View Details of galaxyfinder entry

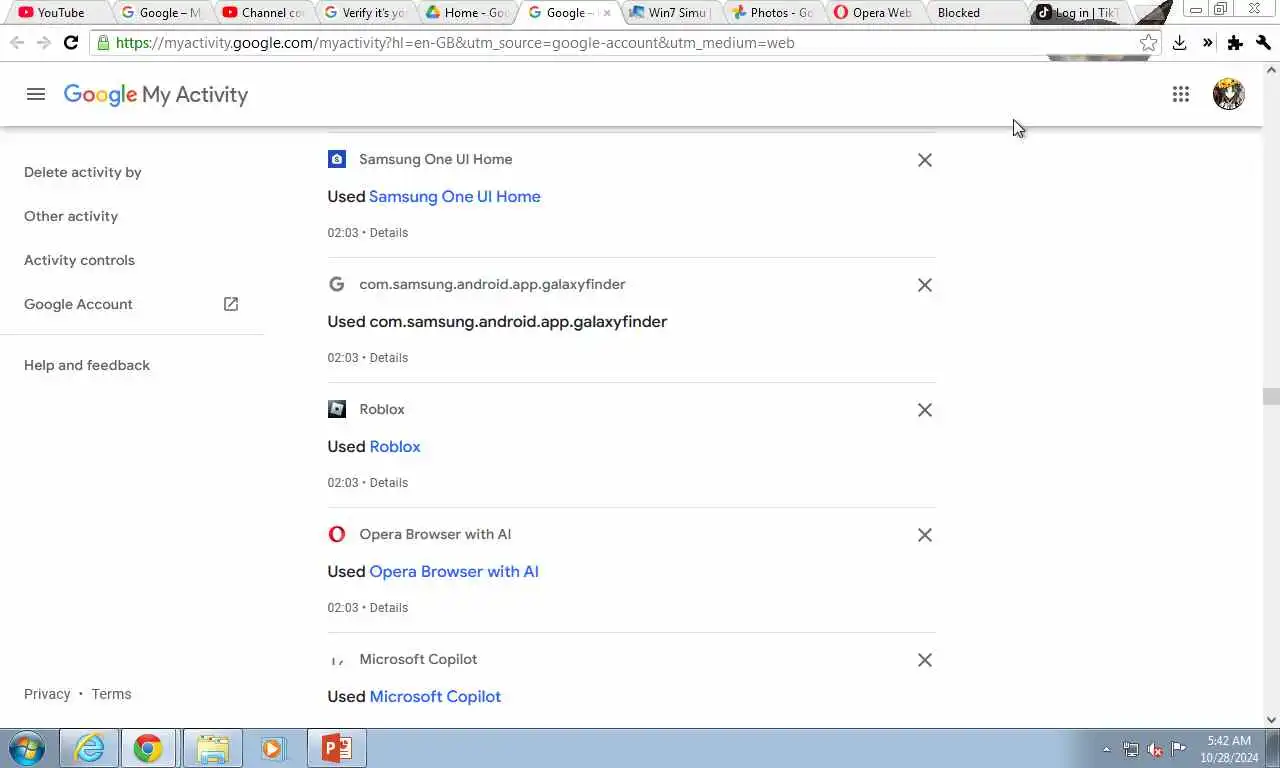pyautogui.click(x=389, y=357)
